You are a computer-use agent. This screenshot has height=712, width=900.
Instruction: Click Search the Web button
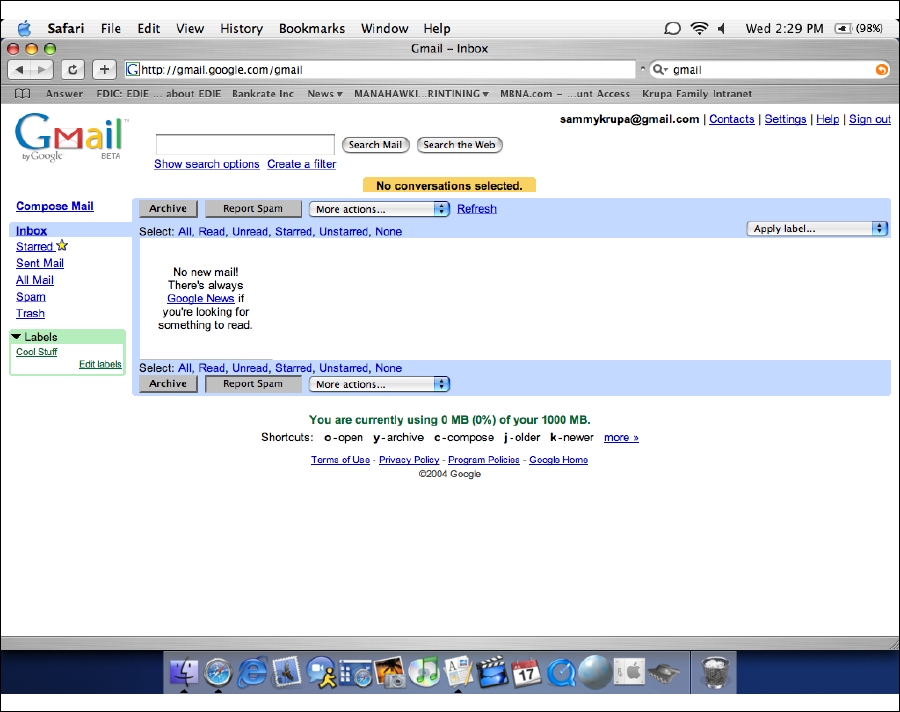(459, 145)
